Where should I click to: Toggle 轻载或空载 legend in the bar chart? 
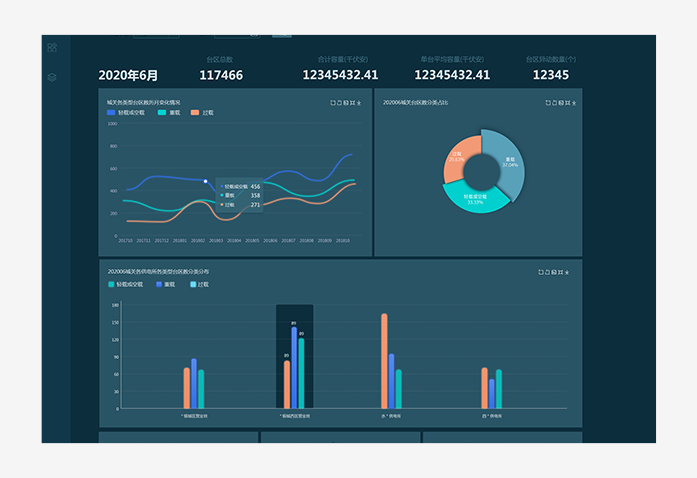126,285
